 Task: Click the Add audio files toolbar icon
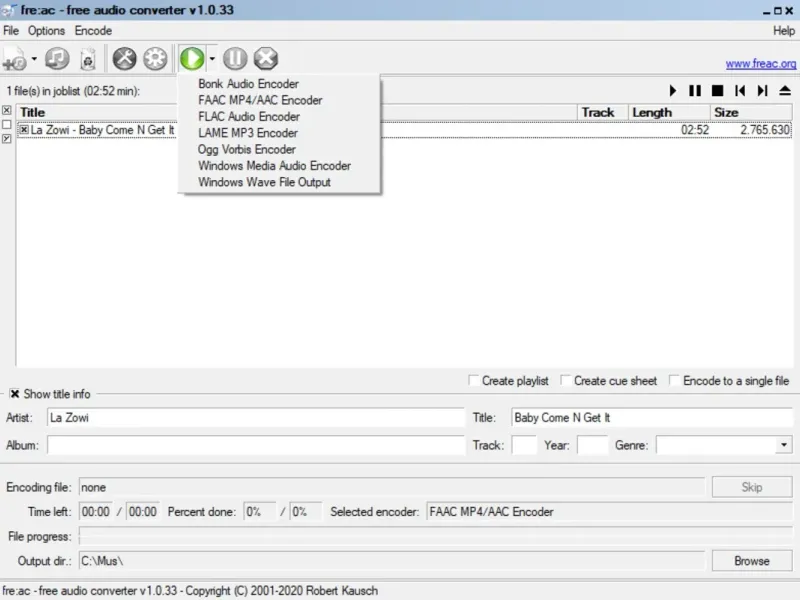(x=14, y=59)
